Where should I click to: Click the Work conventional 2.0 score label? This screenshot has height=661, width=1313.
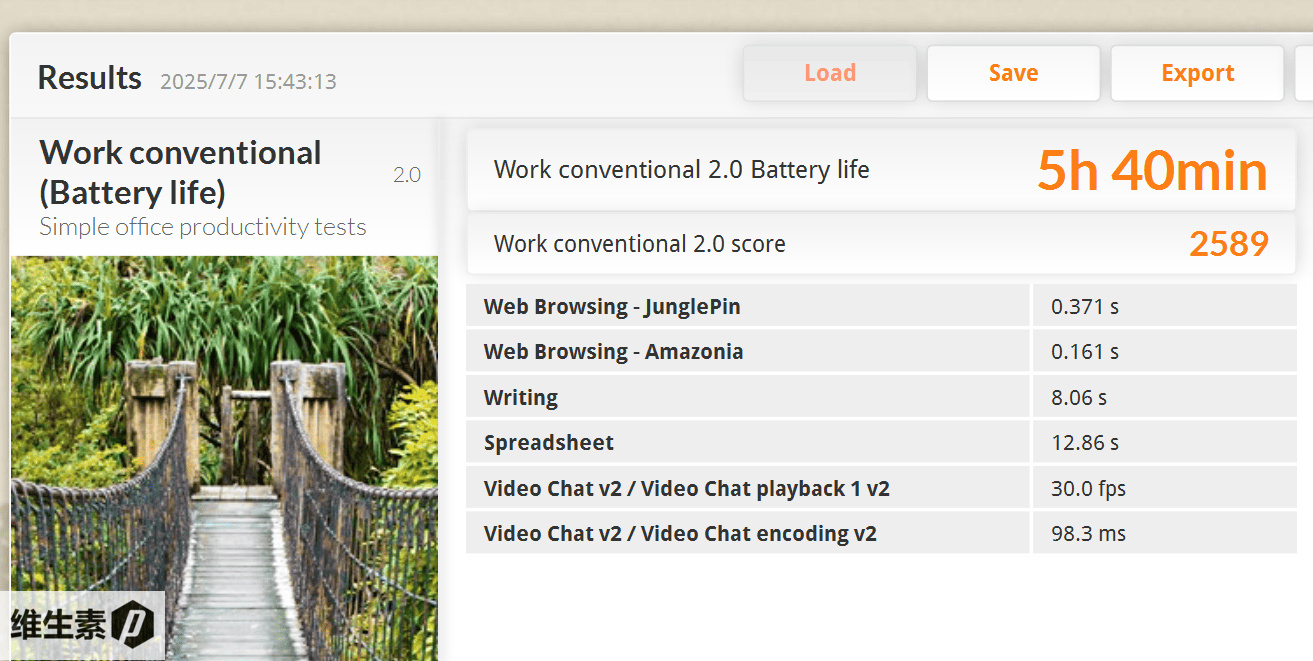[640, 244]
